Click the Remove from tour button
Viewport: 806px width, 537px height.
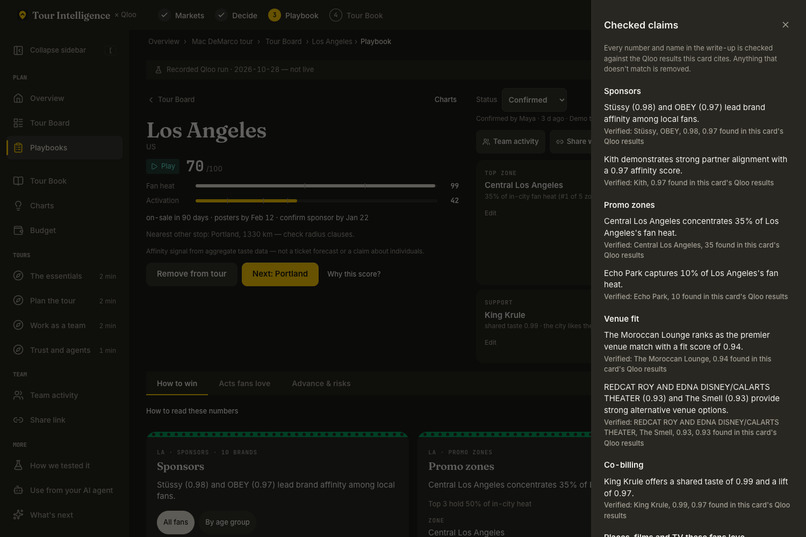coord(191,274)
